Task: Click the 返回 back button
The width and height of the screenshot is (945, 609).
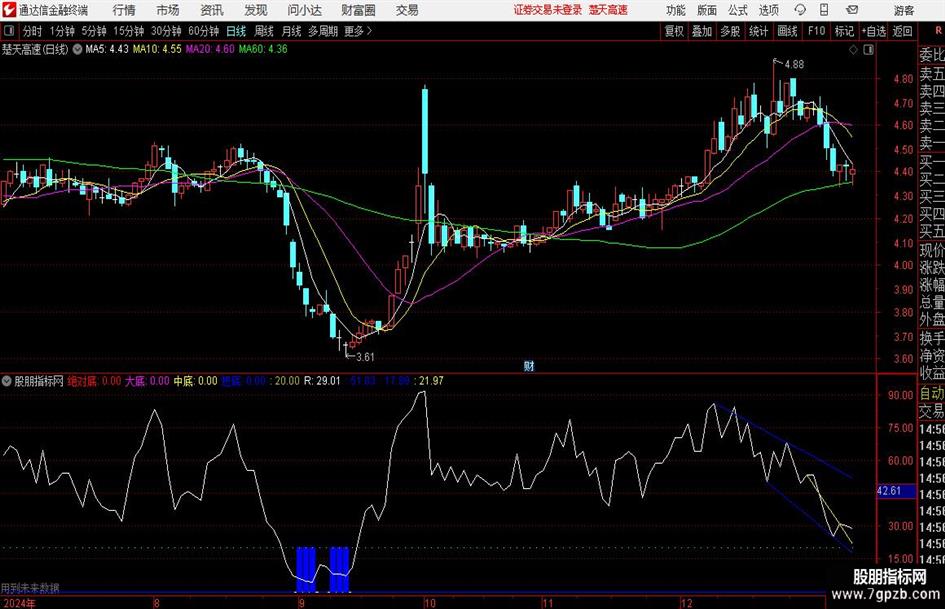Action: [x=902, y=31]
